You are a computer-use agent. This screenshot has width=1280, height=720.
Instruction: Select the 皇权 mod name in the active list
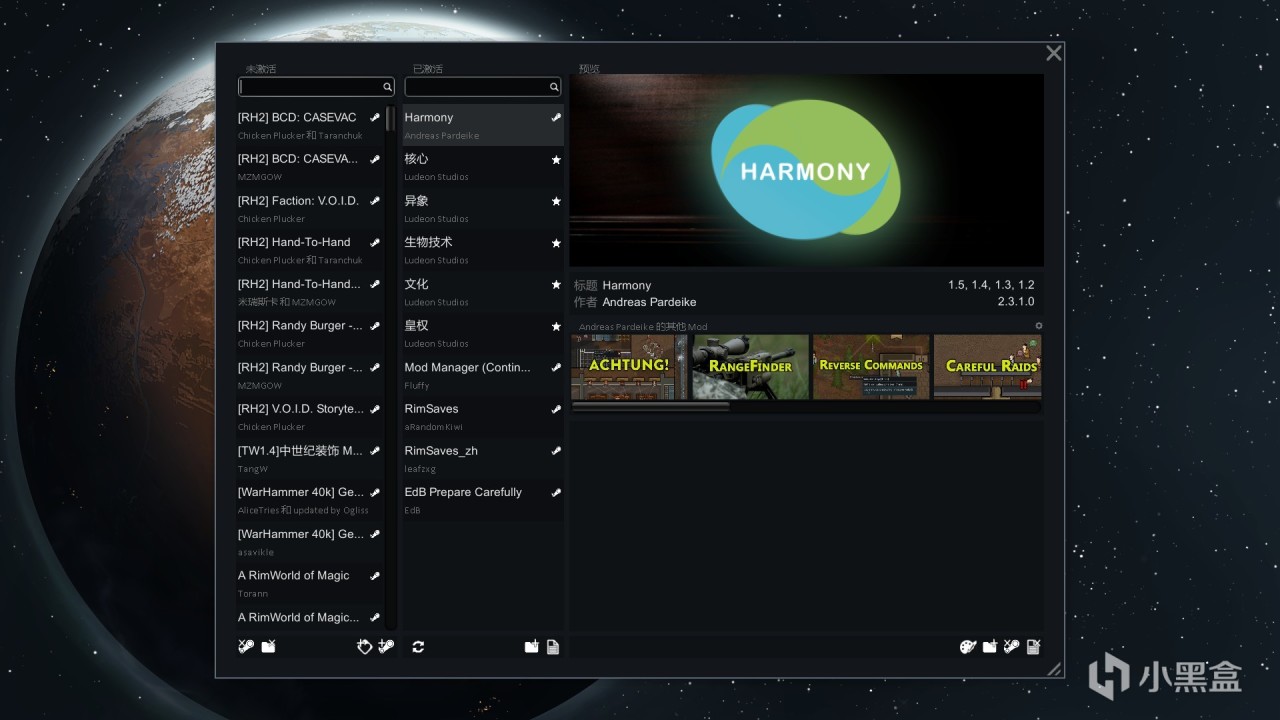point(416,326)
